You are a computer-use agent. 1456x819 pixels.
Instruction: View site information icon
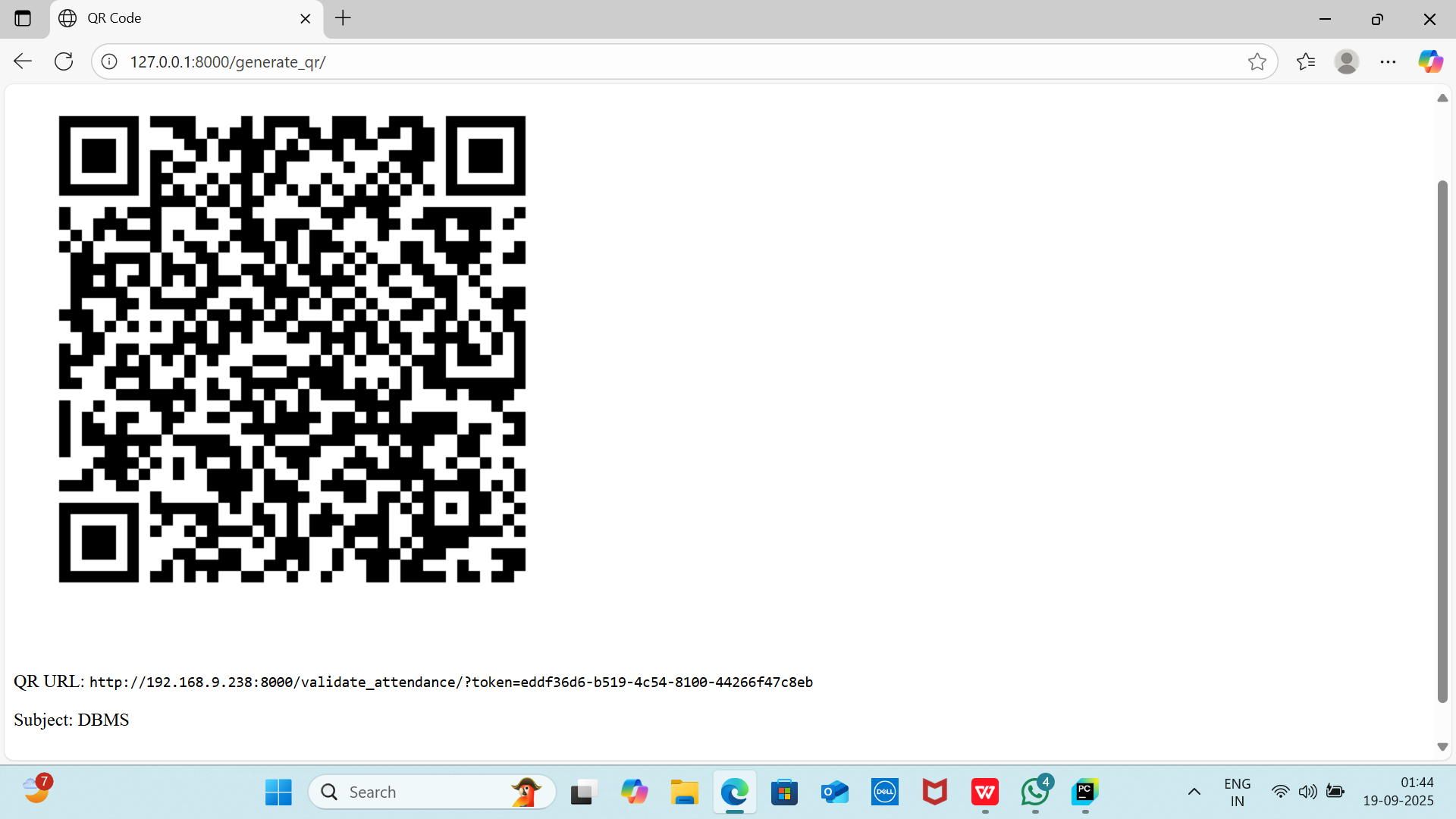click(109, 61)
